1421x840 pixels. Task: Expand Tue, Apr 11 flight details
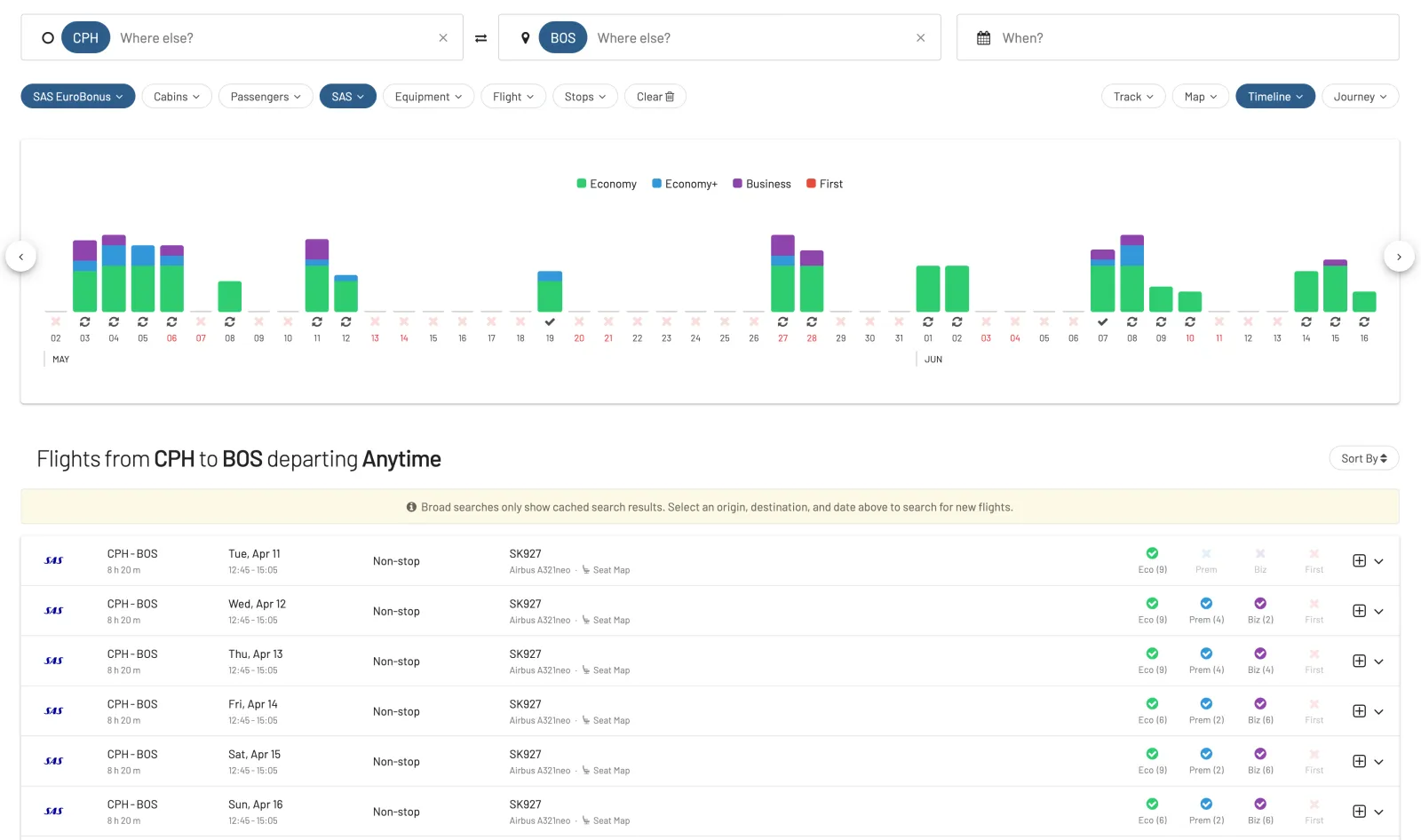pyautogui.click(x=1379, y=561)
